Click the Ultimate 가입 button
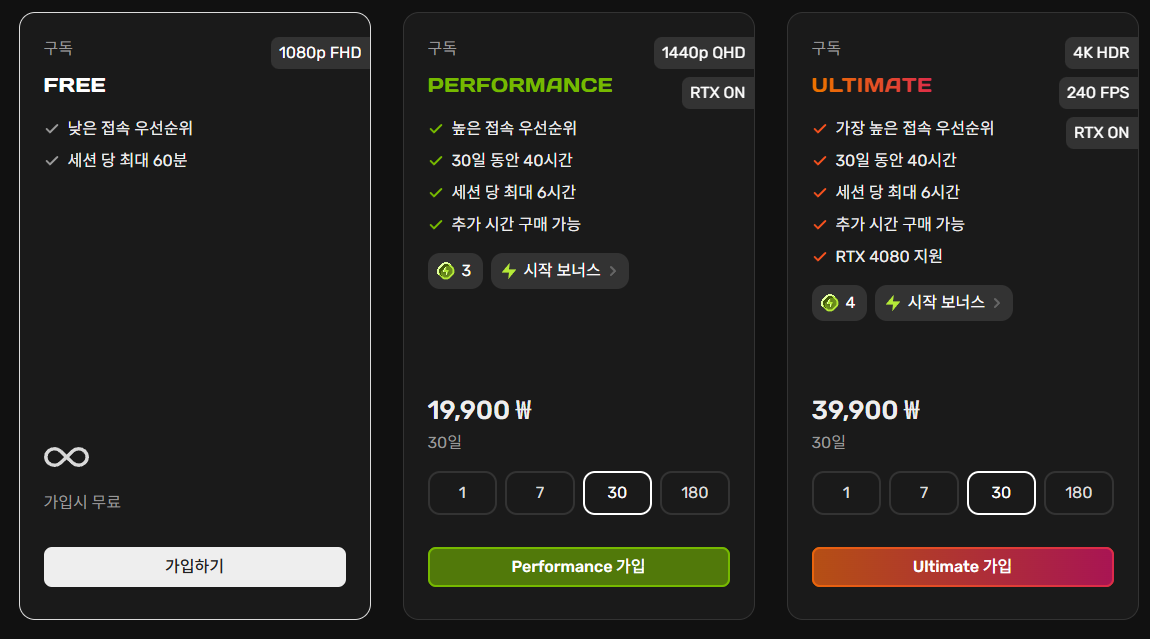 [x=962, y=567]
